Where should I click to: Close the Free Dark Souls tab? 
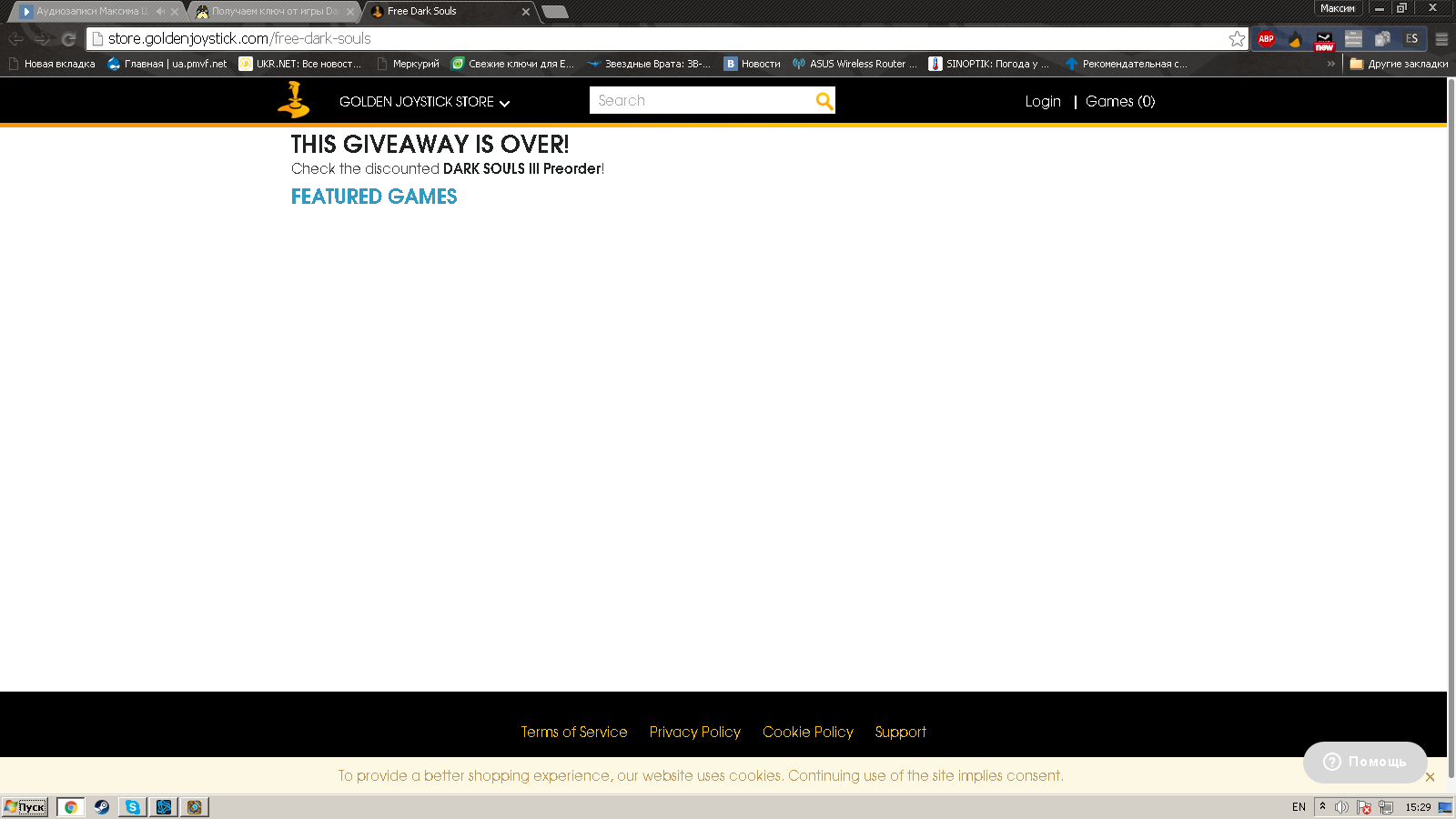point(526,12)
